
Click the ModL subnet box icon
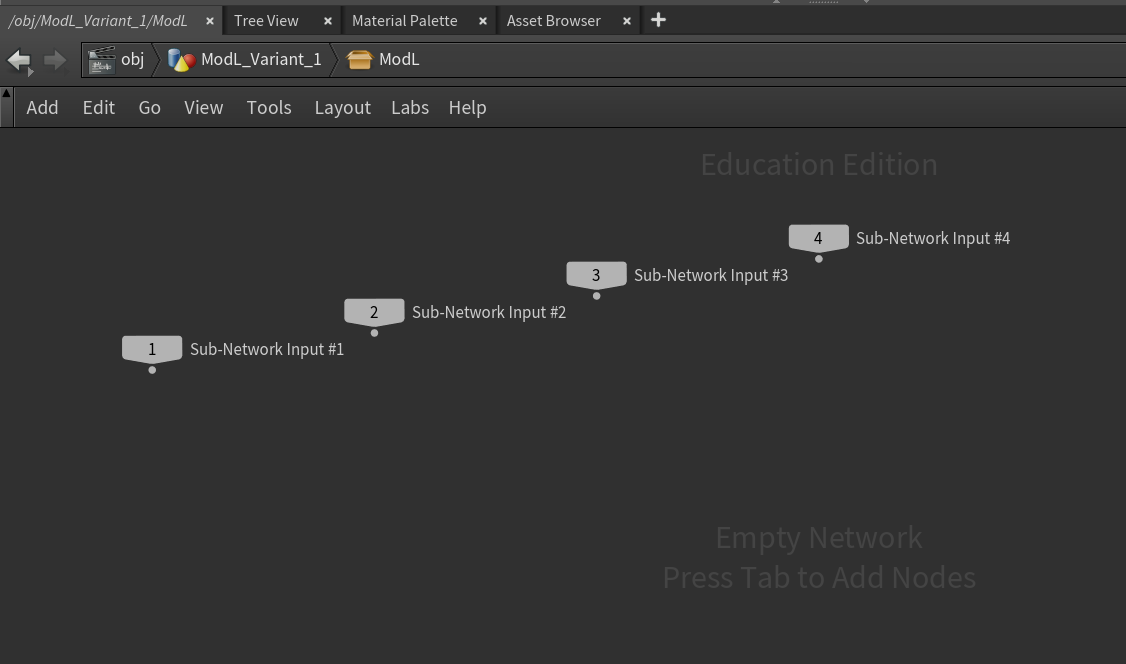tap(359, 60)
